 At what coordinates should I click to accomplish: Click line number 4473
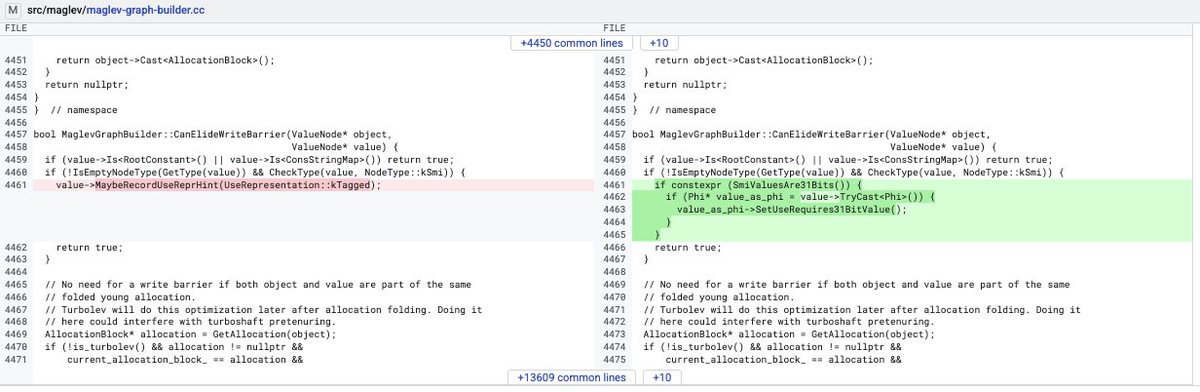(615, 334)
